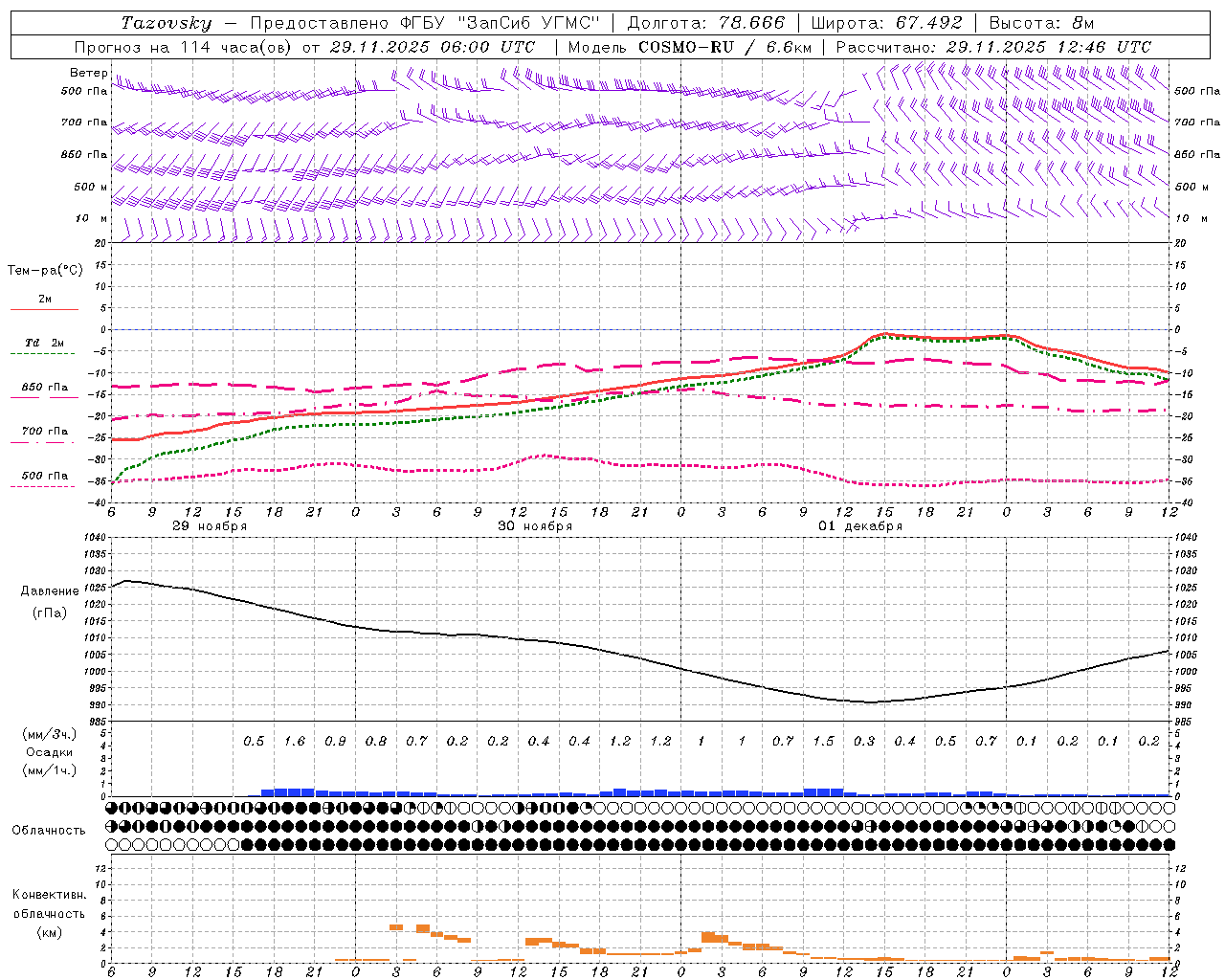
Task: Click the 'Tazovsky' station name in the header
Action: coord(167,23)
